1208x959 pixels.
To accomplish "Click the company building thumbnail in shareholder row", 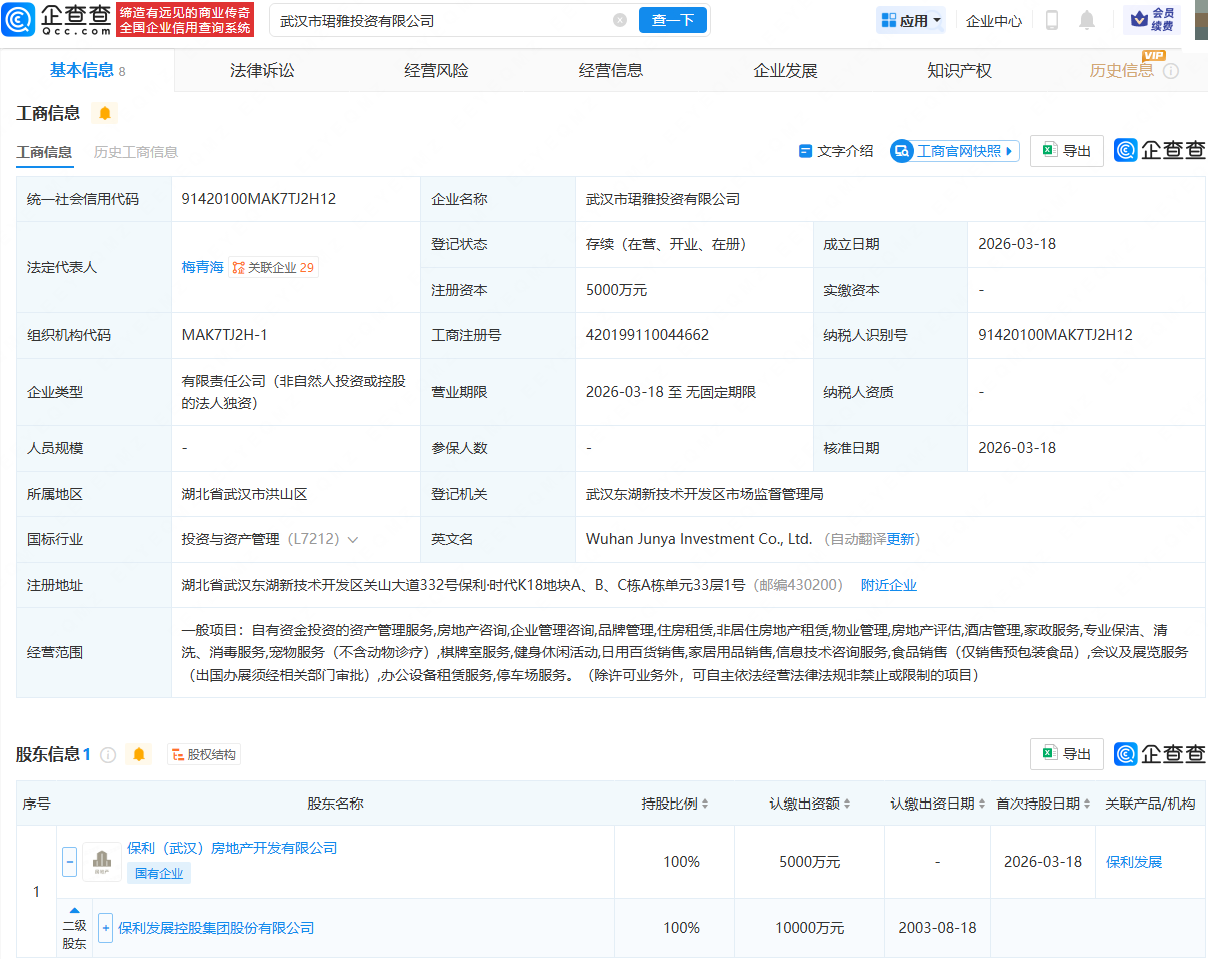I will pyautogui.click(x=101, y=861).
